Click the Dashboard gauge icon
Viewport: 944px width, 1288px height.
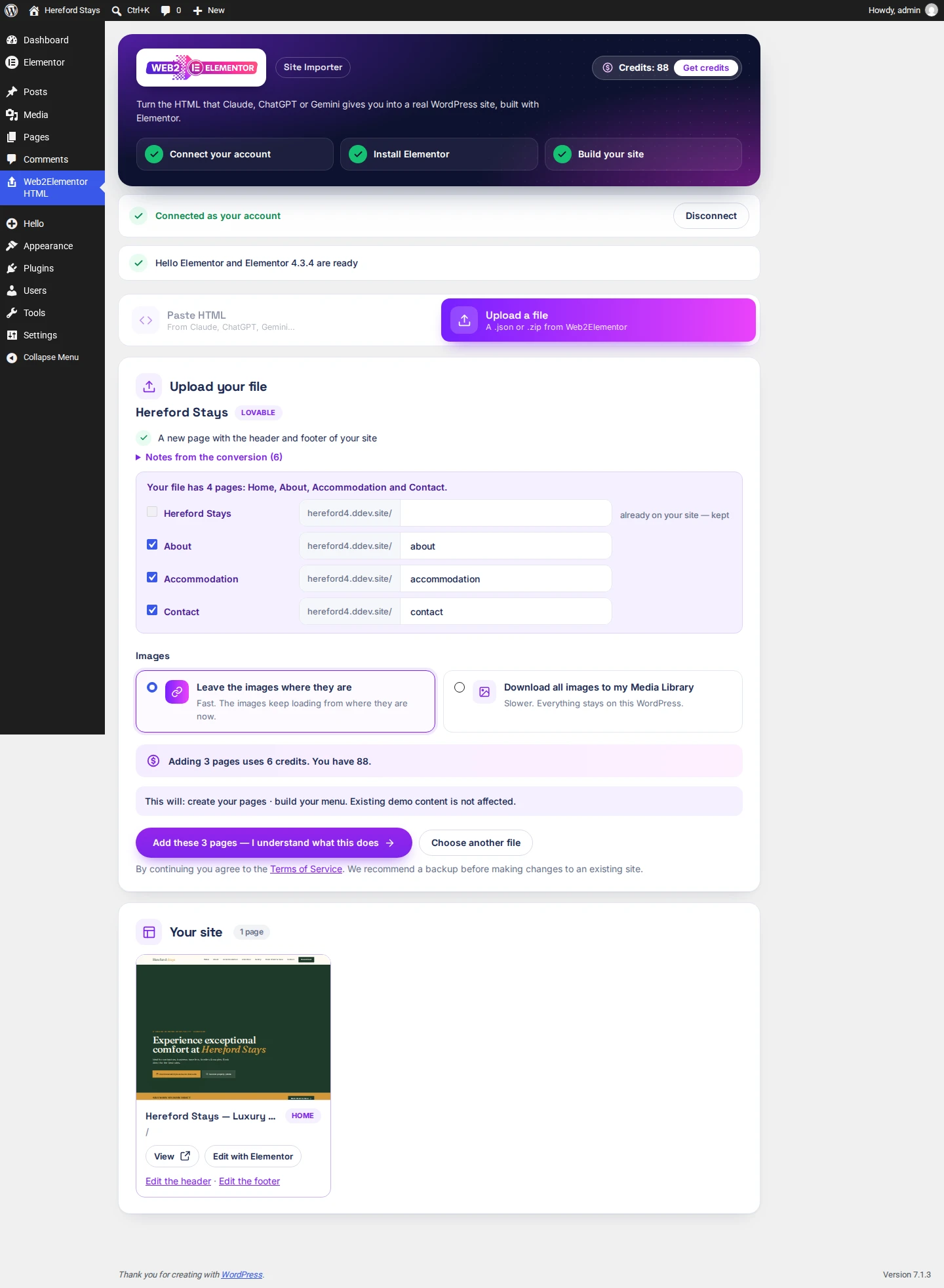tap(12, 40)
